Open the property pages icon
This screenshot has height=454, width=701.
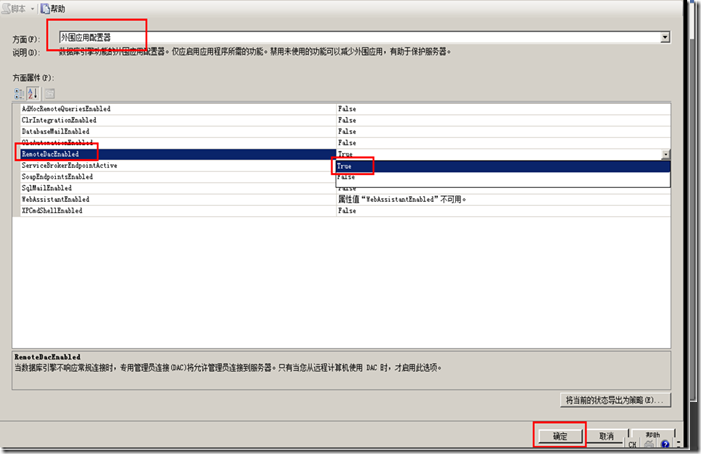click(50, 93)
